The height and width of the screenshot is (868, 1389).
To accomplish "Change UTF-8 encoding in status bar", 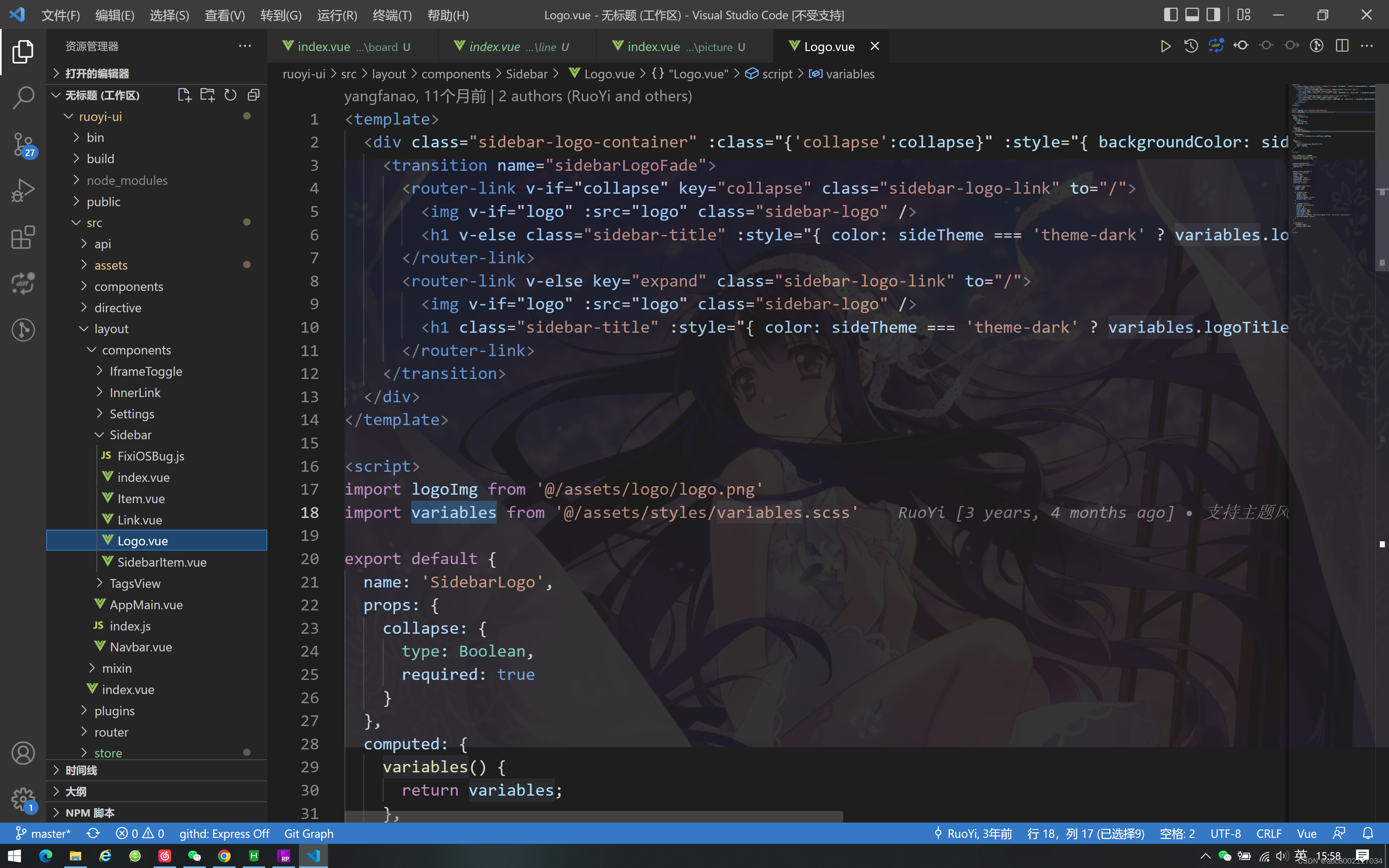I will point(1225,833).
